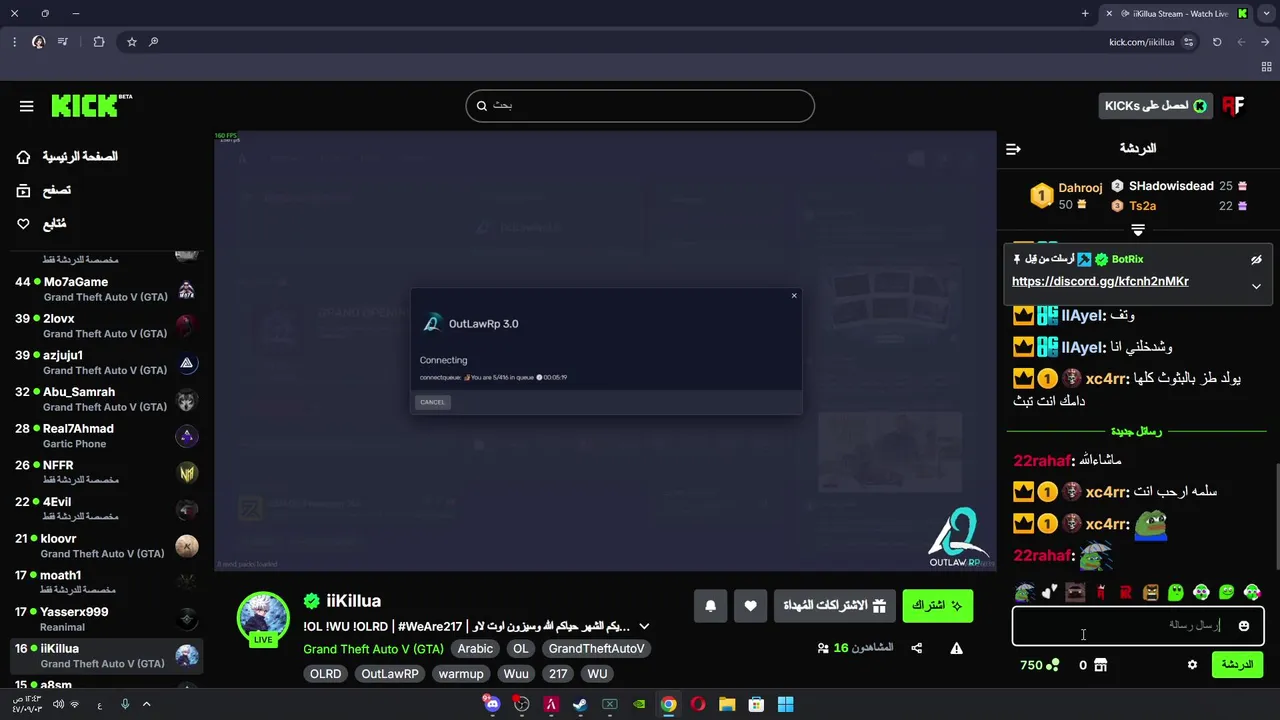Expand the chat leaderboard arrow
Screen dimensions: 1280x720
[1138, 230]
